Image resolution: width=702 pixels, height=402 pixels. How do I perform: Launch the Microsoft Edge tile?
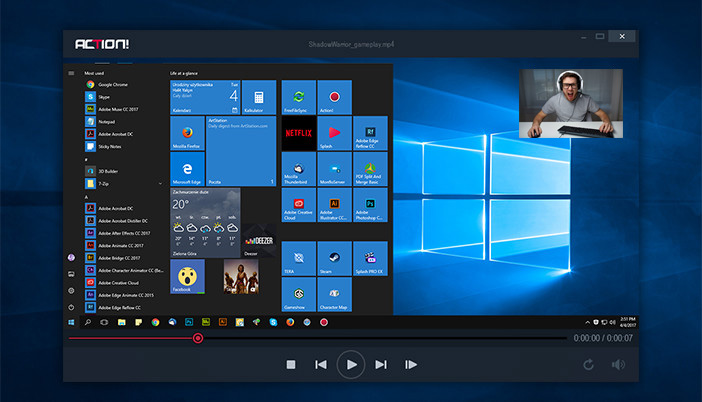[187, 169]
